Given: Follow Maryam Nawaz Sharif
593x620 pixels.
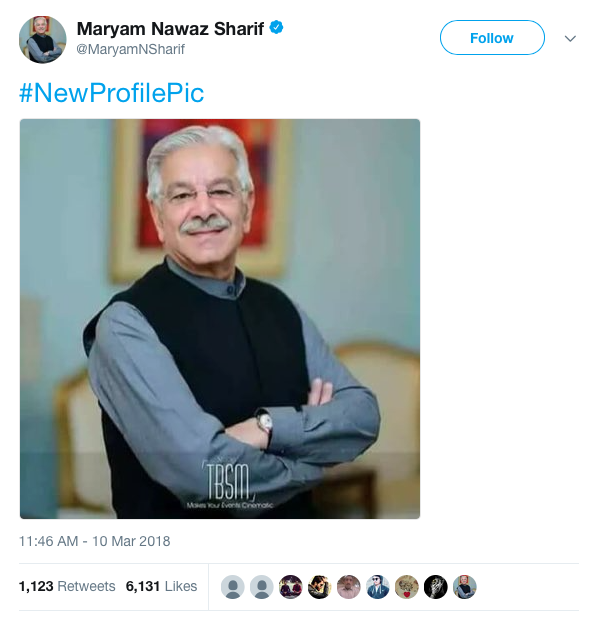Looking at the screenshot, I should 492,38.
